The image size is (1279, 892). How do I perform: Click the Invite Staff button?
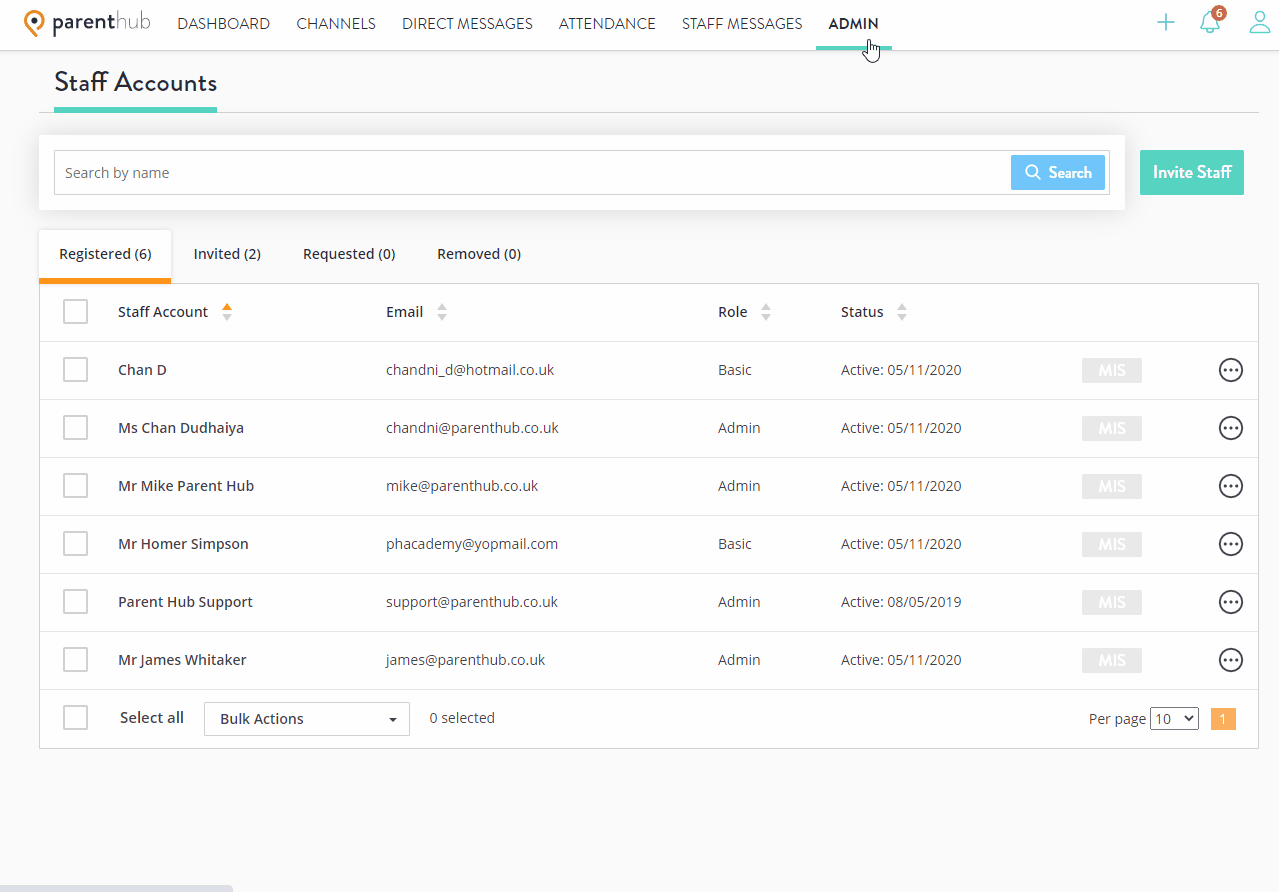pyautogui.click(x=1192, y=172)
